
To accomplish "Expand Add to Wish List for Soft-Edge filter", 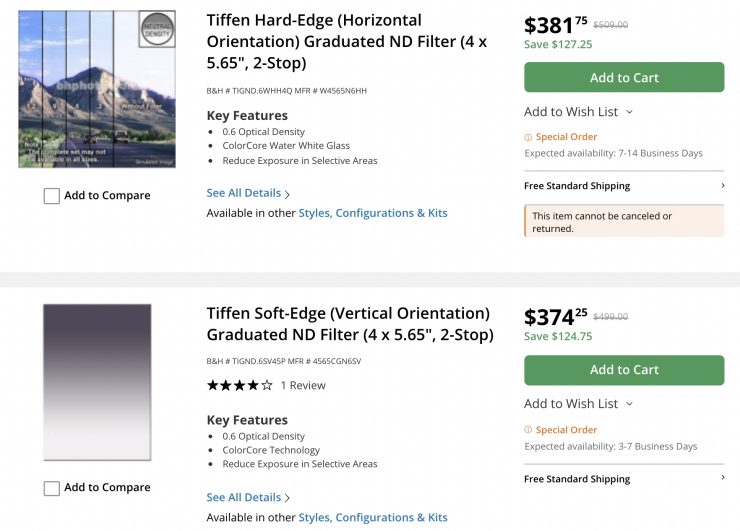I will click(578, 404).
